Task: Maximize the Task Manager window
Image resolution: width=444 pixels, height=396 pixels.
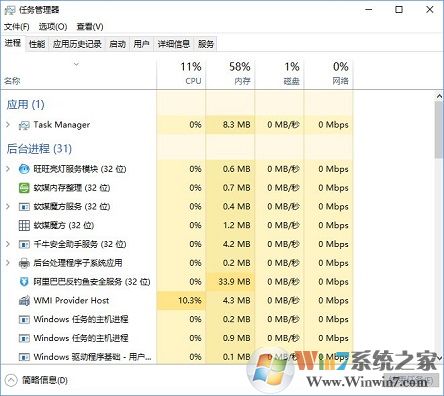Action: coord(399,10)
